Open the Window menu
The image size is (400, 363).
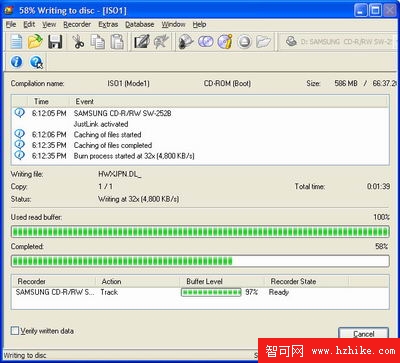(x=173, y=24)
